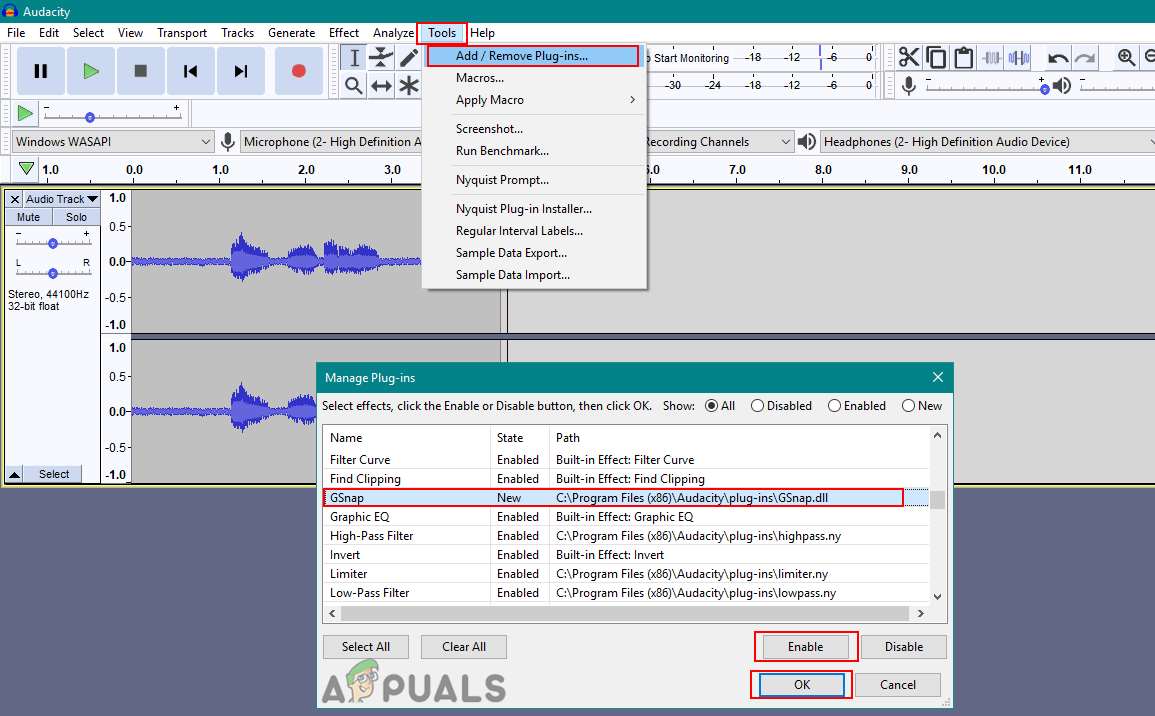This screenshot has height=716, width=1155.
Task: Start recording with the red Record button
Action: 298,71
